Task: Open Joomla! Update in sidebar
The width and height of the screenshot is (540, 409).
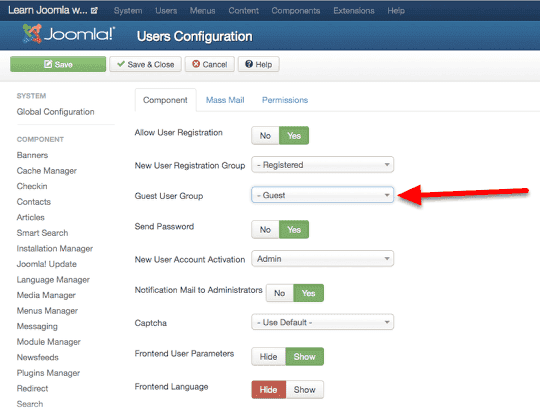Action: coord(47,264)
